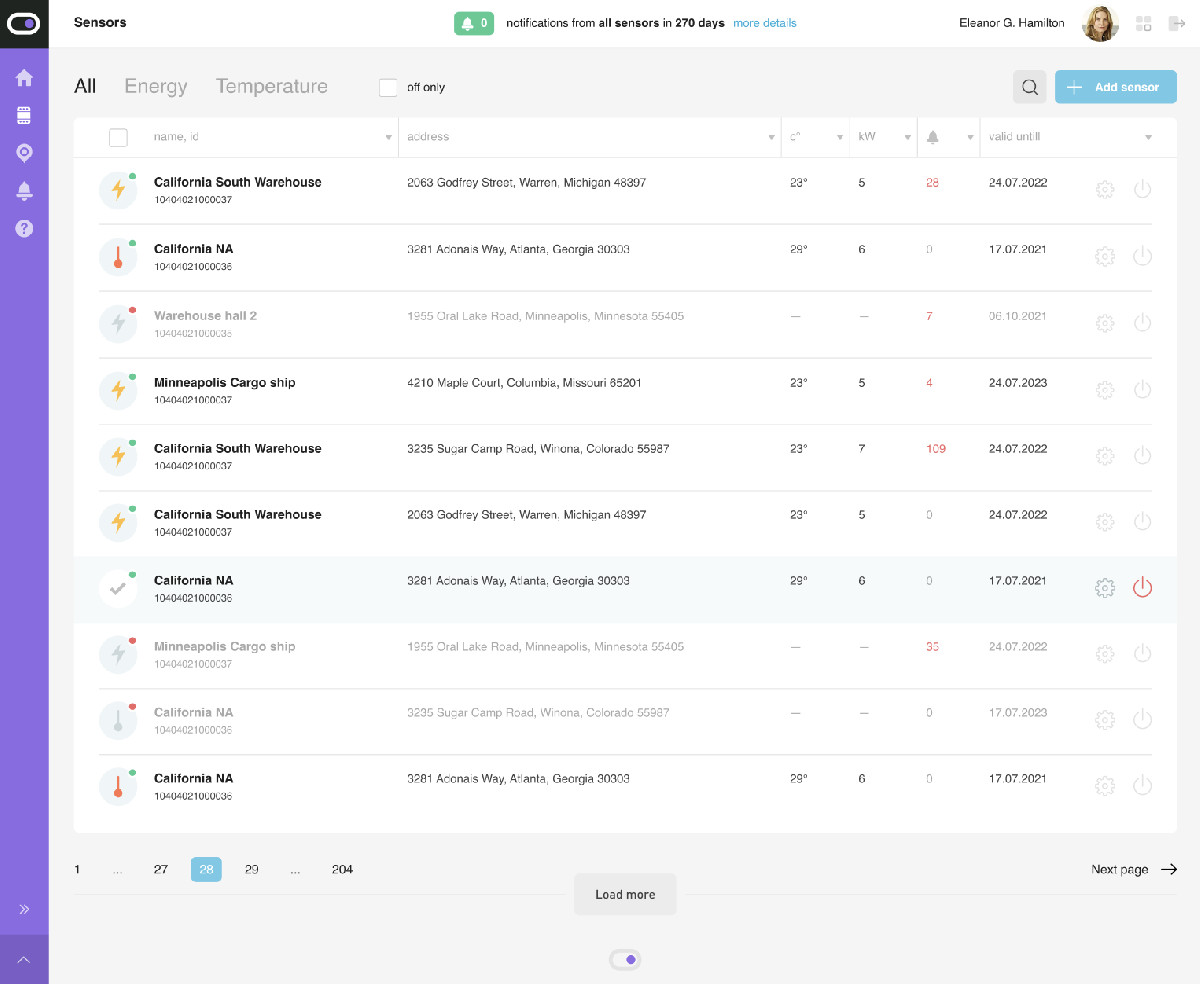The height and width of the screenshot is (984, 1200).
Task: Switch to the Temperature tab
Action: 272,86
